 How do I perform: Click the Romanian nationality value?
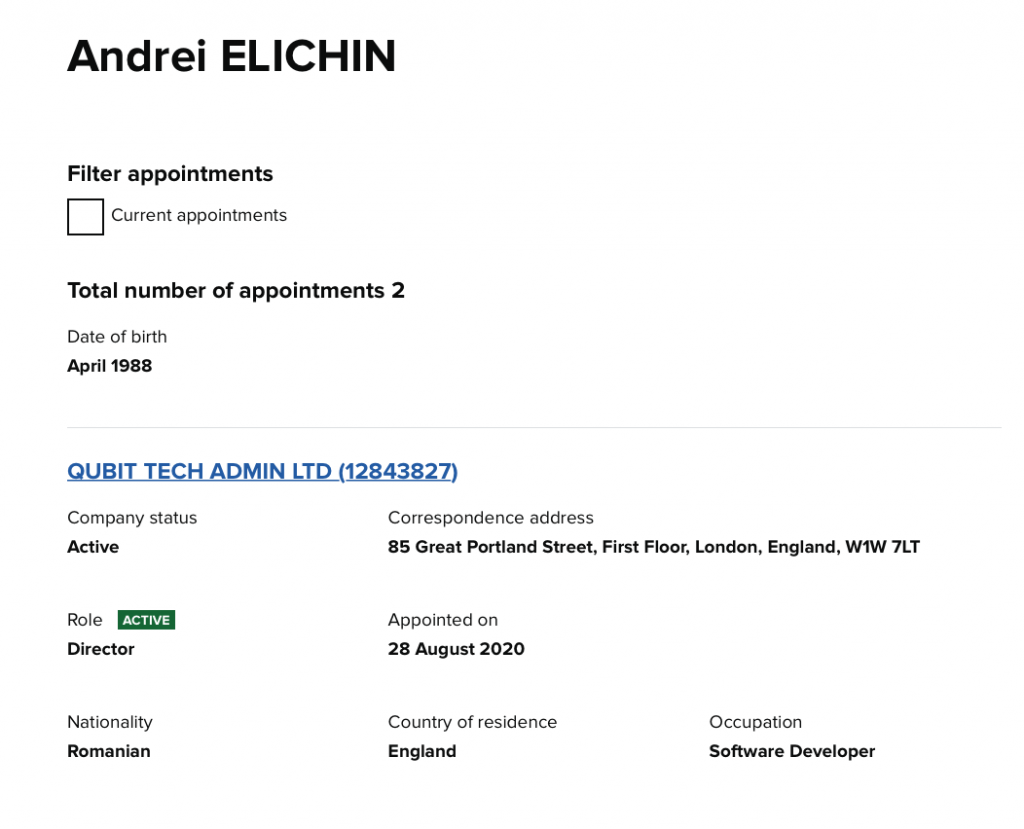109,751
